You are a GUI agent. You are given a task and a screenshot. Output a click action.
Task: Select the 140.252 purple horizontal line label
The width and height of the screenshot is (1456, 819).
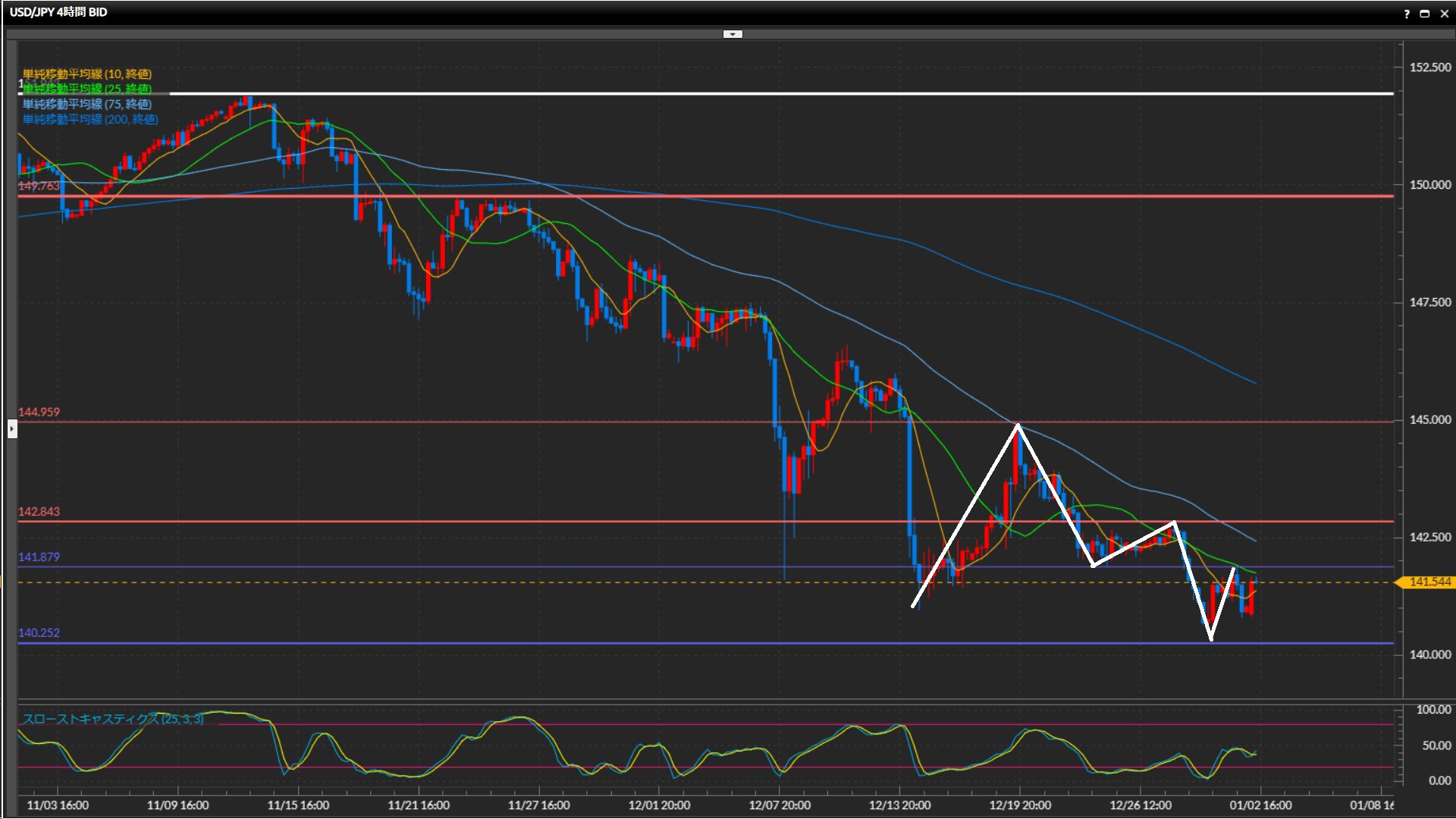click(x=39, y=632)
